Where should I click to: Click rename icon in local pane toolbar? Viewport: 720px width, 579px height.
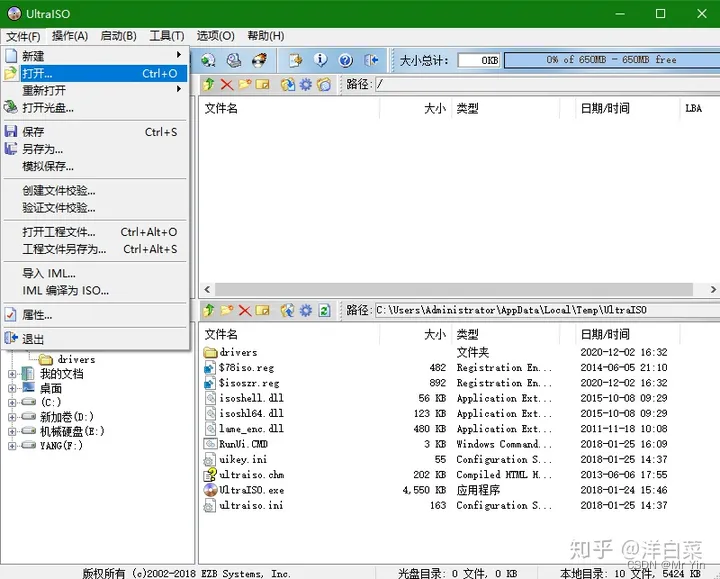click(263, 310)
